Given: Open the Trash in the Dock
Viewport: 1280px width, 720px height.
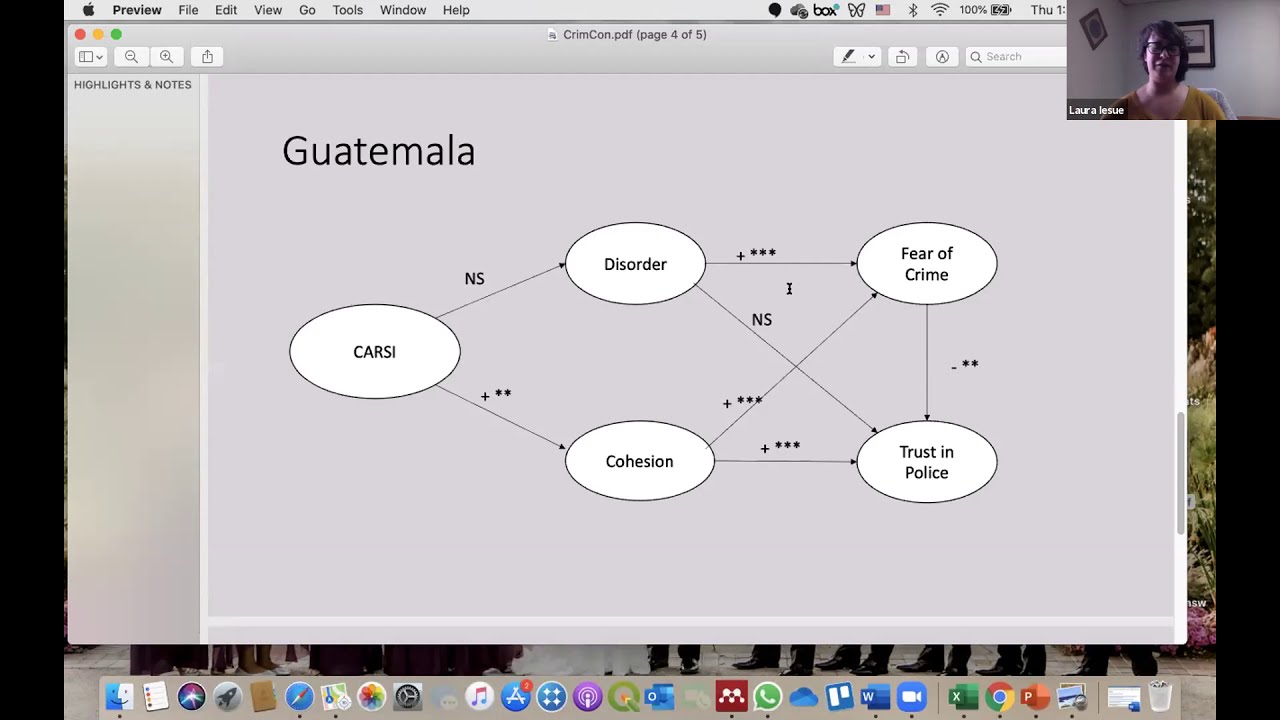Looking at the screenshot, I should (1159, 697).
